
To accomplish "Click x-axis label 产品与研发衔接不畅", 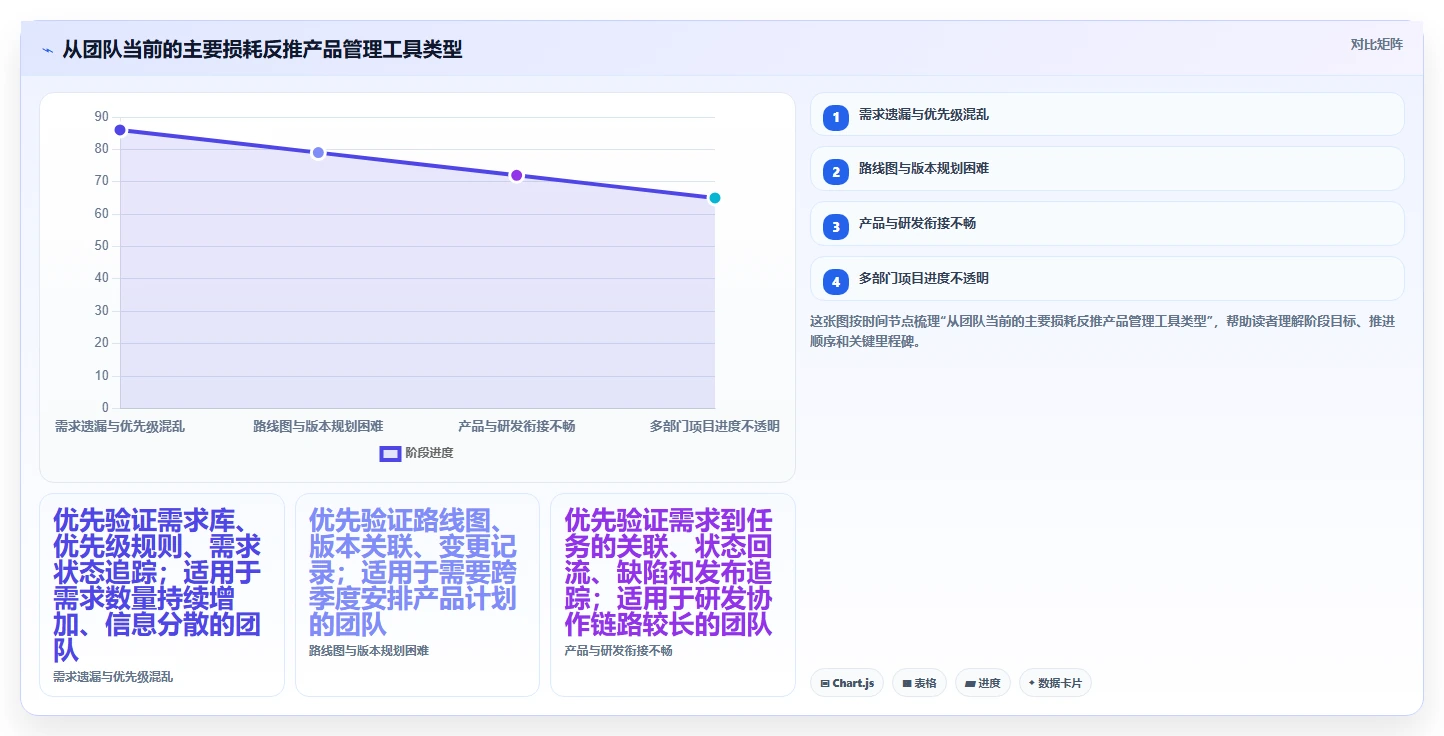I will [517, 426].
